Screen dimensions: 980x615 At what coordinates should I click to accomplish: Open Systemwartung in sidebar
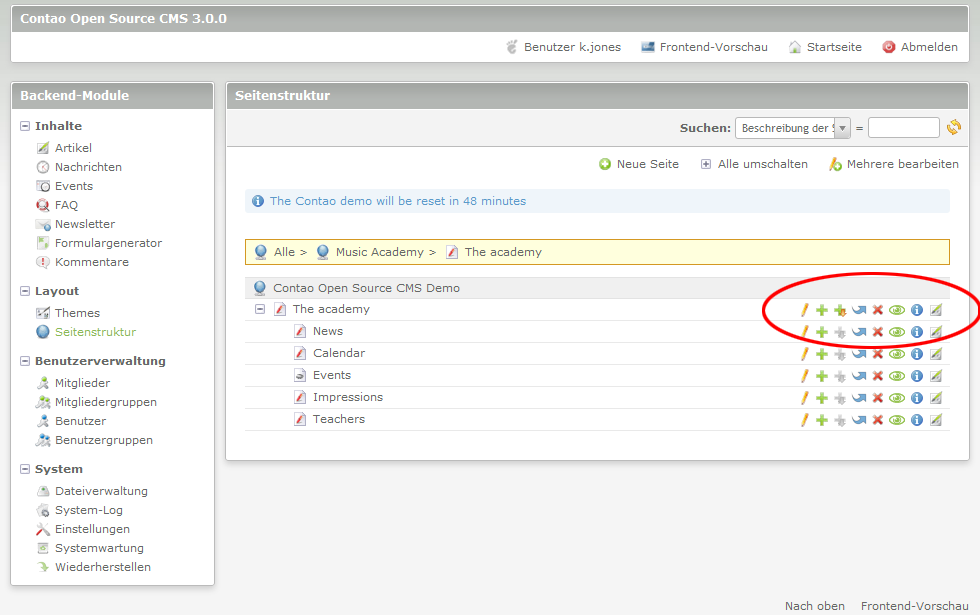99,548
